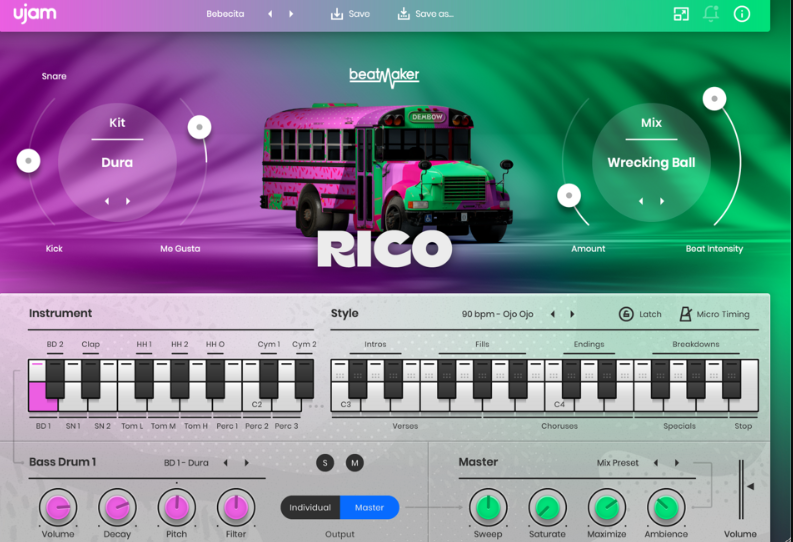Select next style arrow by 90 bpm - Ojo Ojo
The image size is (793, 542).
pyautogui.click(x=572, y=314)
